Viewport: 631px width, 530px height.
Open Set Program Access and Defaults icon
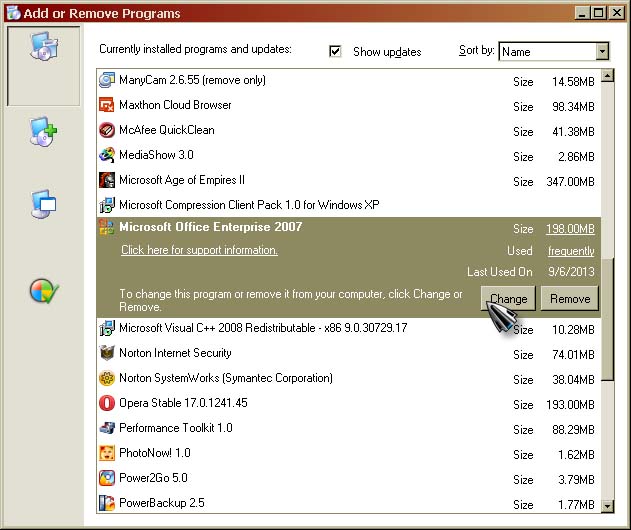(43, 290)
